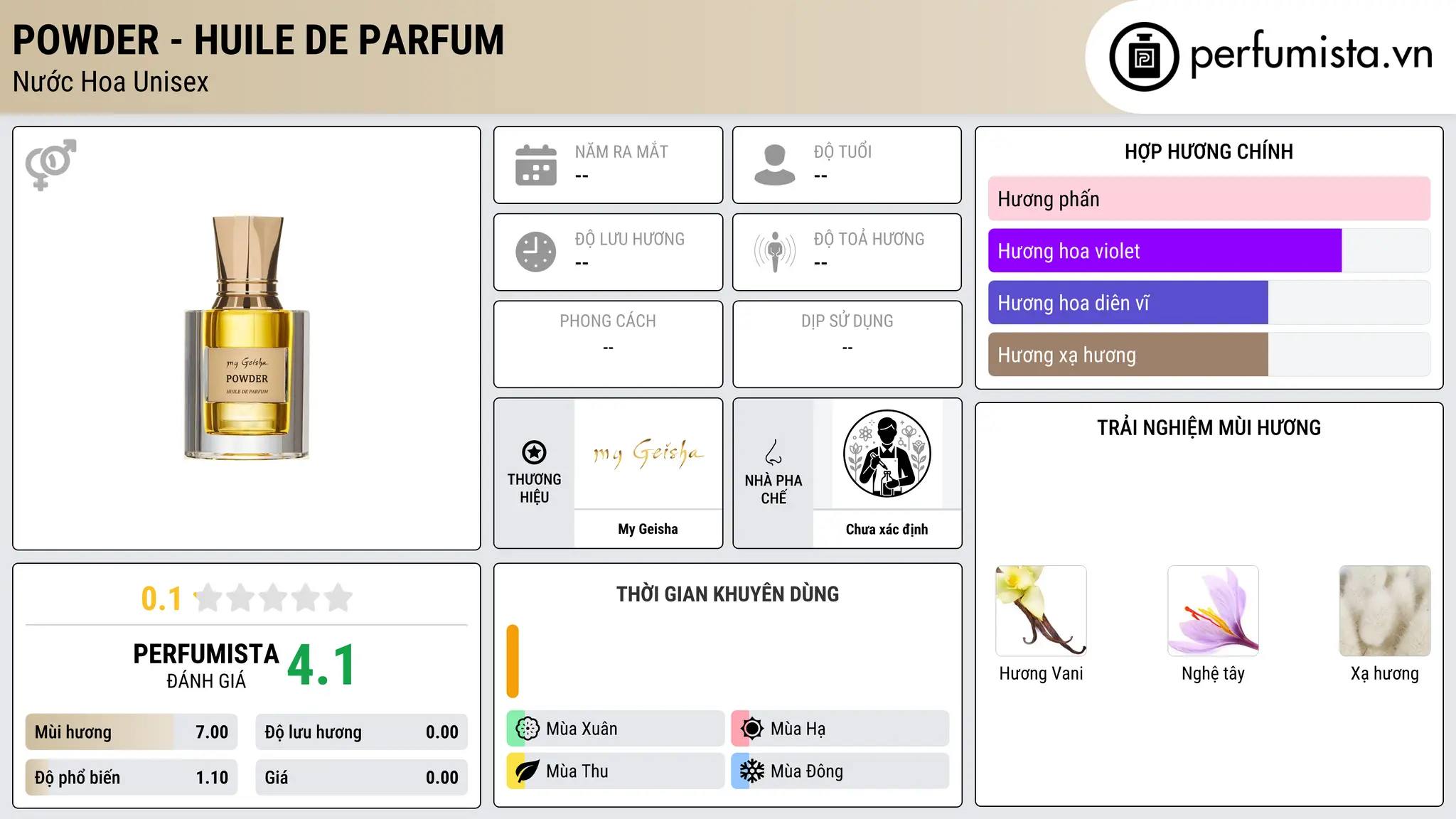Click the Giá 0.00 score row
The image size is (1456, 819).
click(361, 778)
